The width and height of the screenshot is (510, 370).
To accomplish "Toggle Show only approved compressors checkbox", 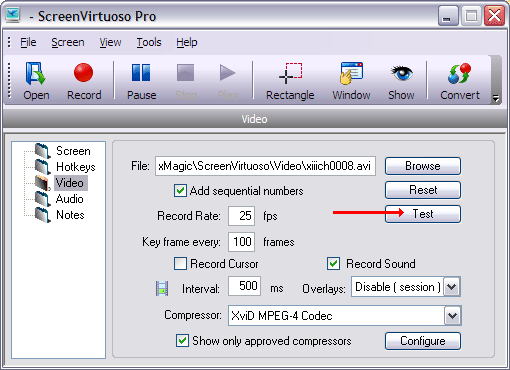I will click(182, 341).
